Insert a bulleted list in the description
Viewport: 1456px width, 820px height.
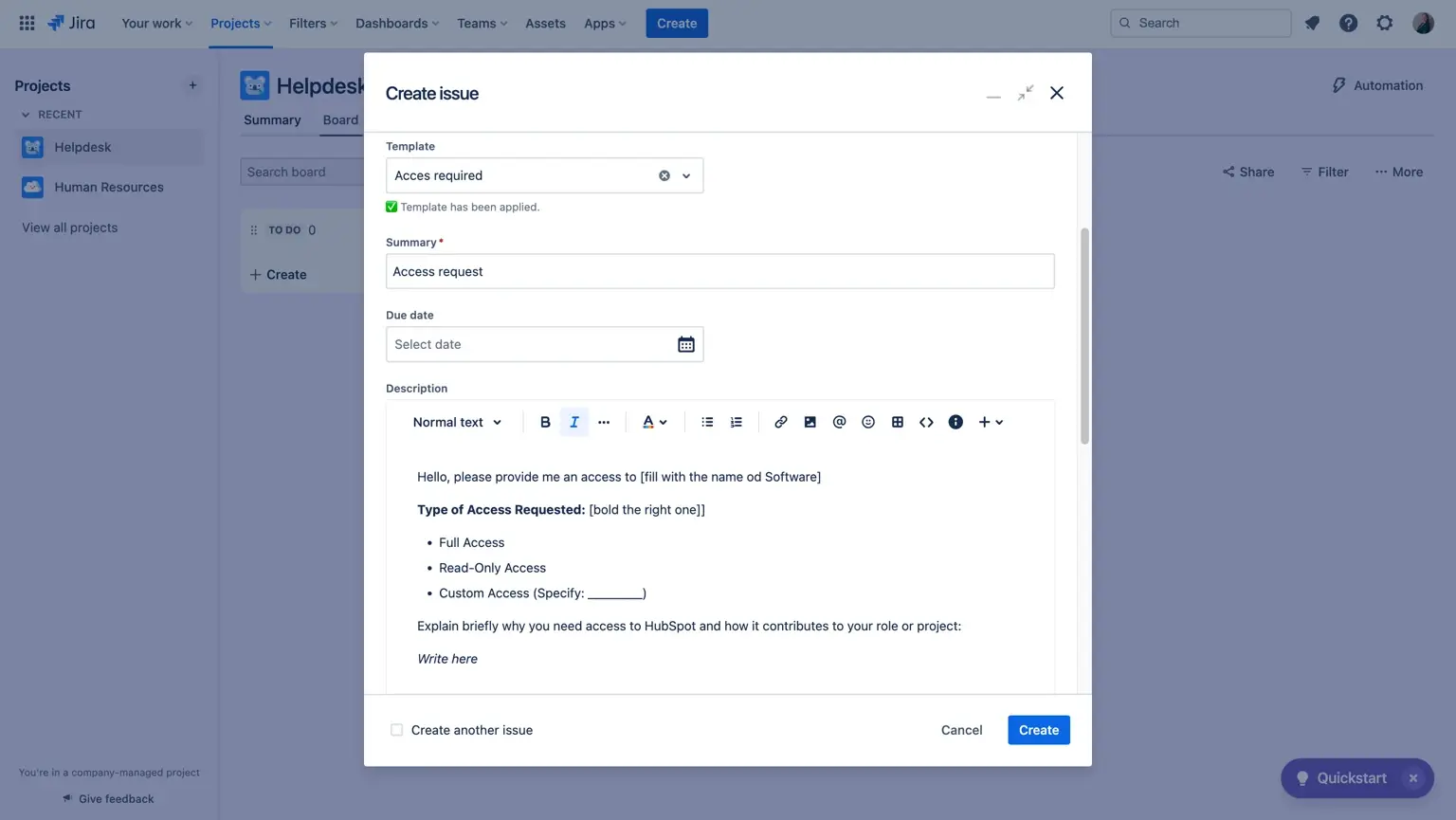[x=706, y=422]
